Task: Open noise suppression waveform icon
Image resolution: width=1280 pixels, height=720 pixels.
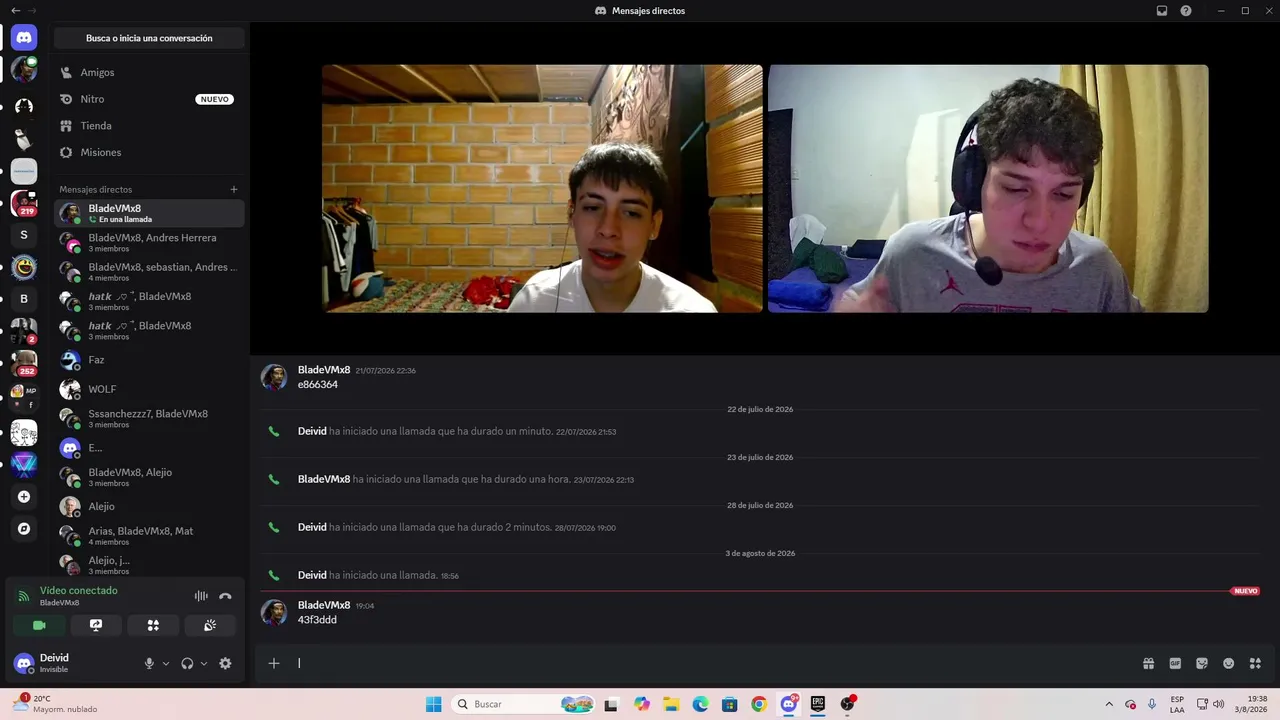Action: click(201, 596)
